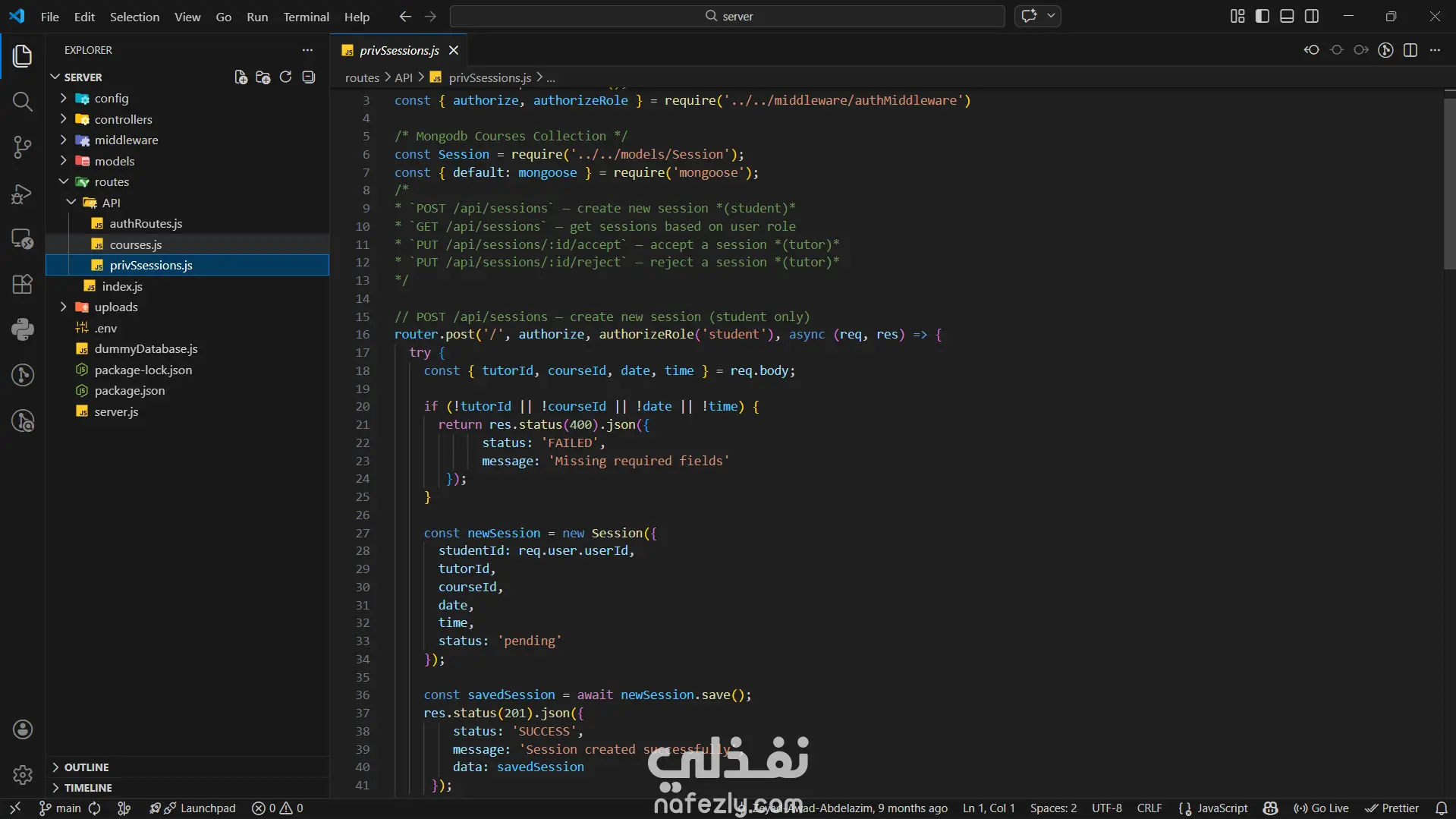Open the server.js file
The height and width of the screenshot is (819, 1456).
click(187, 411)
